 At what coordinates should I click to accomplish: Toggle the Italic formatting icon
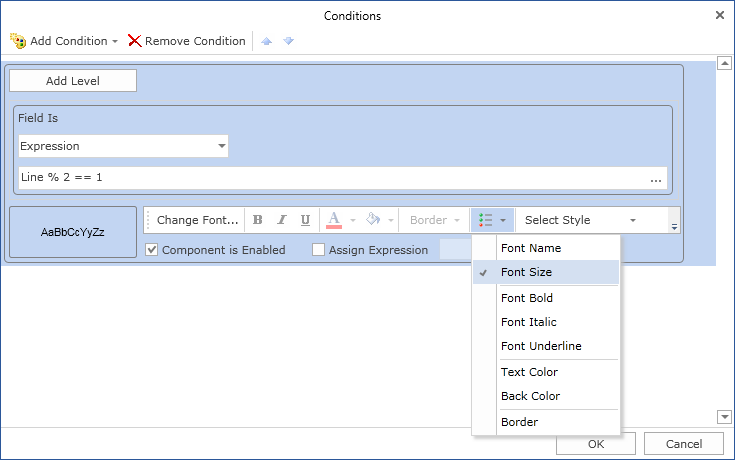pyautogui.click(x=281, y=220)
